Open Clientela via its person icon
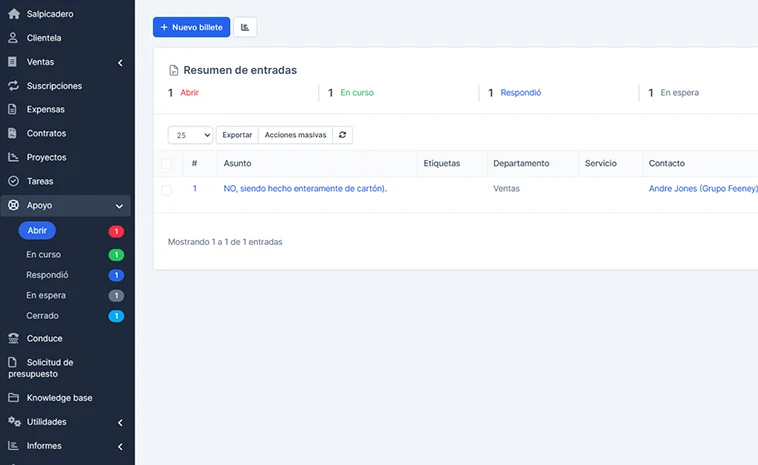The height and width of the screenshot is (465, 758). tap(13, 38)
